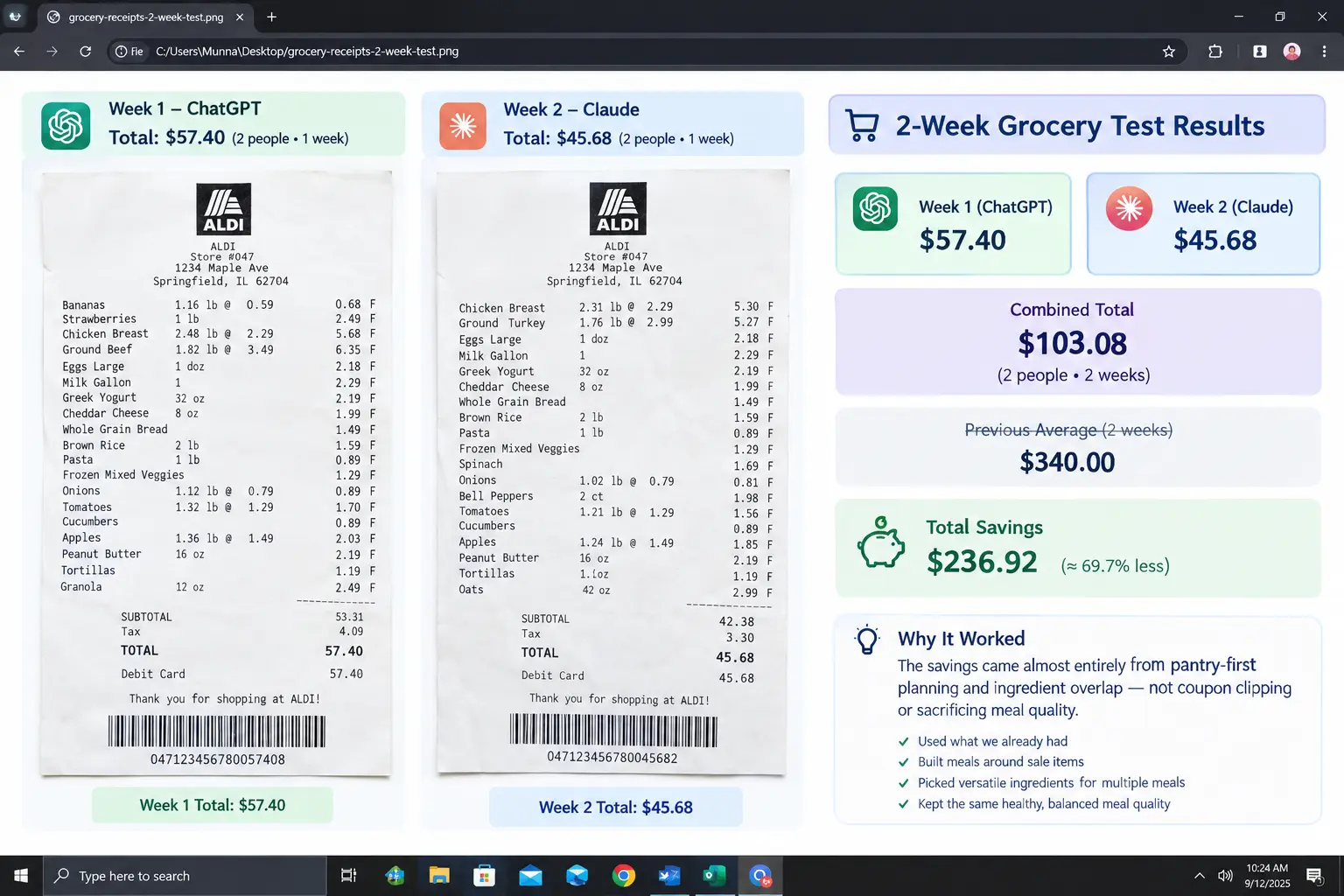1344x896 pixels.
Task: Reload the page with the refresh icon
Action: [85, 52]
